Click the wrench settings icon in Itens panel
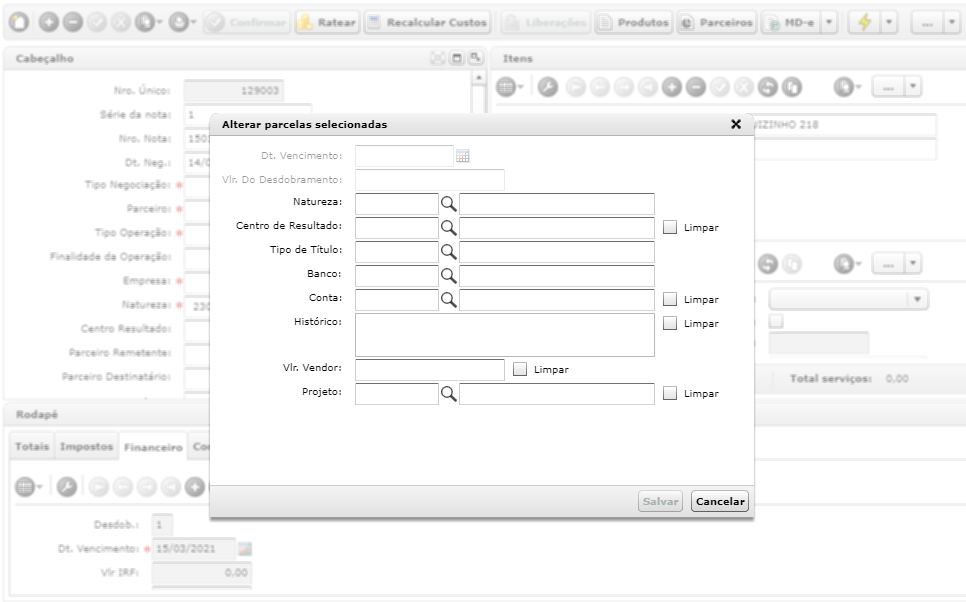Image resolution: width=966 pixels, height=602 pixels. (x=548, y=87)
